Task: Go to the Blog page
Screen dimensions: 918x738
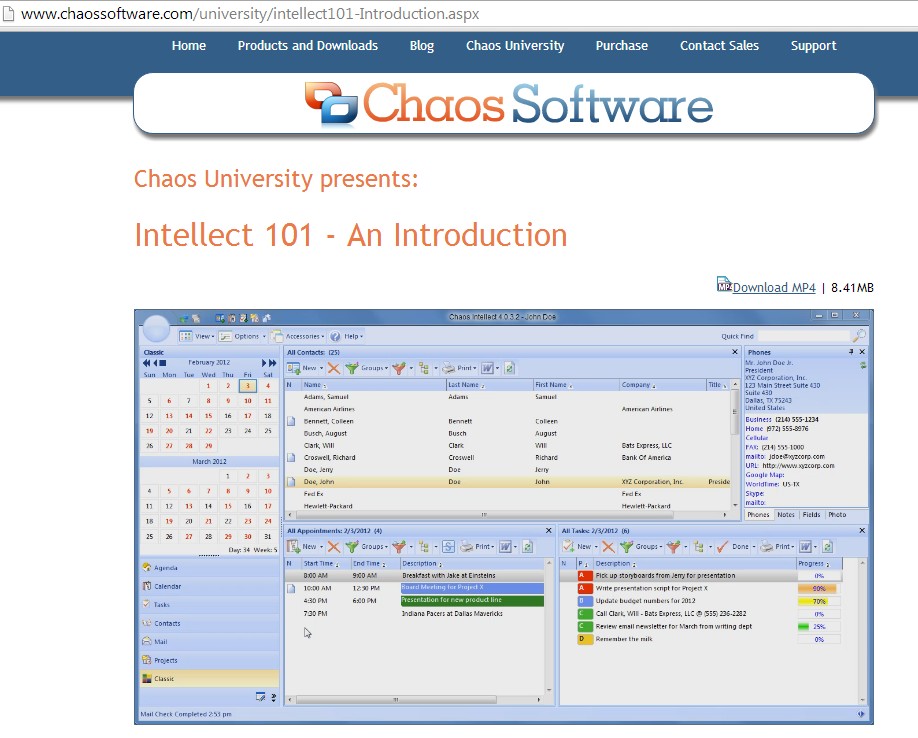Action: (x=422, y=46)
